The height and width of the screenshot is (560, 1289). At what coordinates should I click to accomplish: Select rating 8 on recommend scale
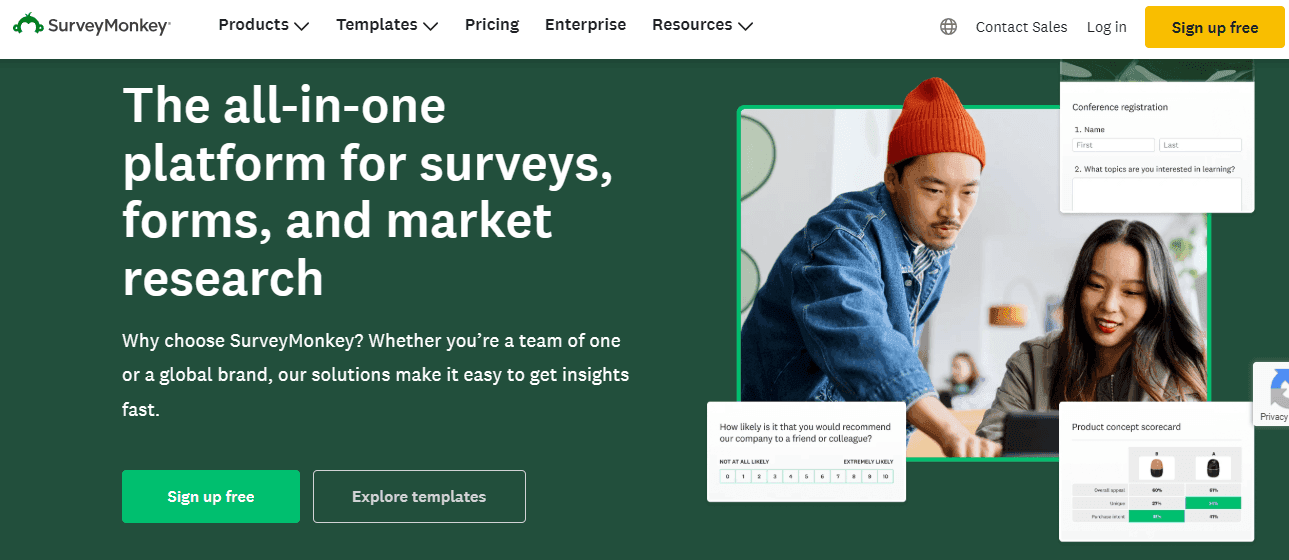tap(853, 477)
